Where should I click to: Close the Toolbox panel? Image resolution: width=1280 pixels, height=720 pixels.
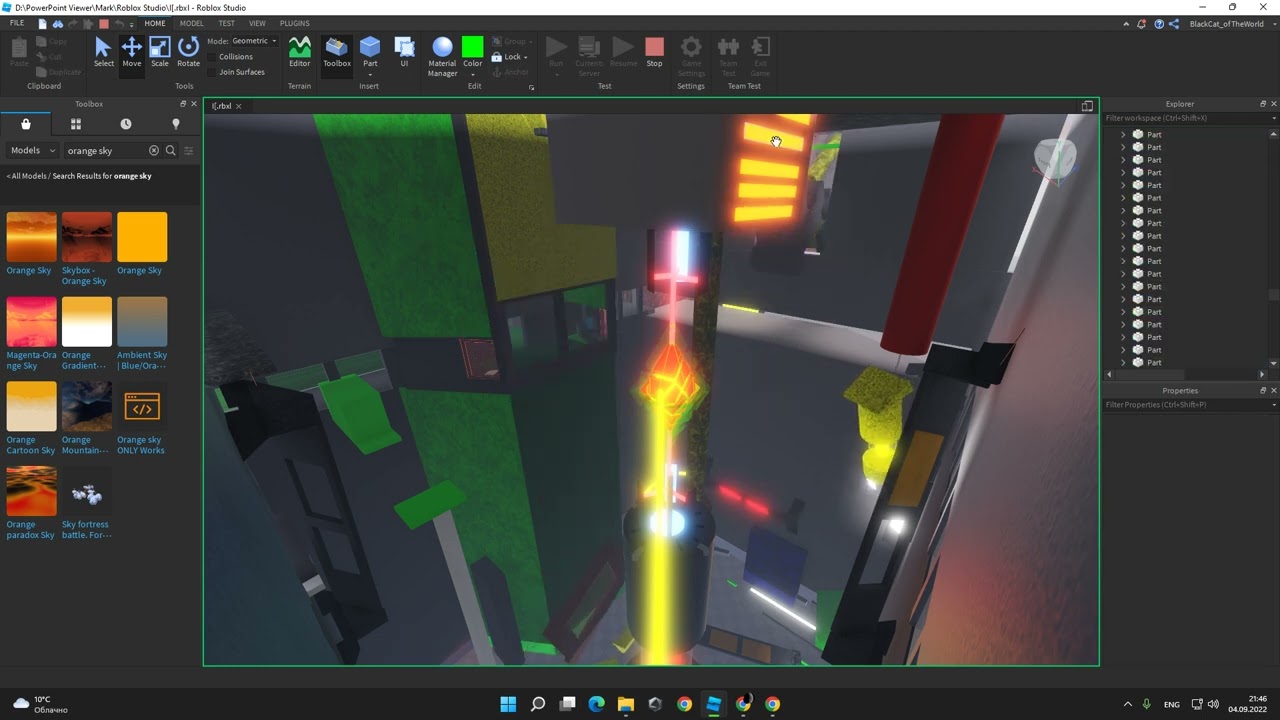194,104
